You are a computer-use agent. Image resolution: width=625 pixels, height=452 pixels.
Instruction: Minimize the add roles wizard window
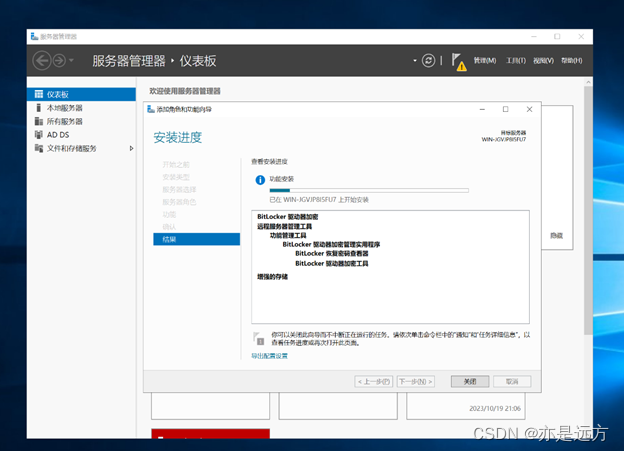[x=482, y=109]
